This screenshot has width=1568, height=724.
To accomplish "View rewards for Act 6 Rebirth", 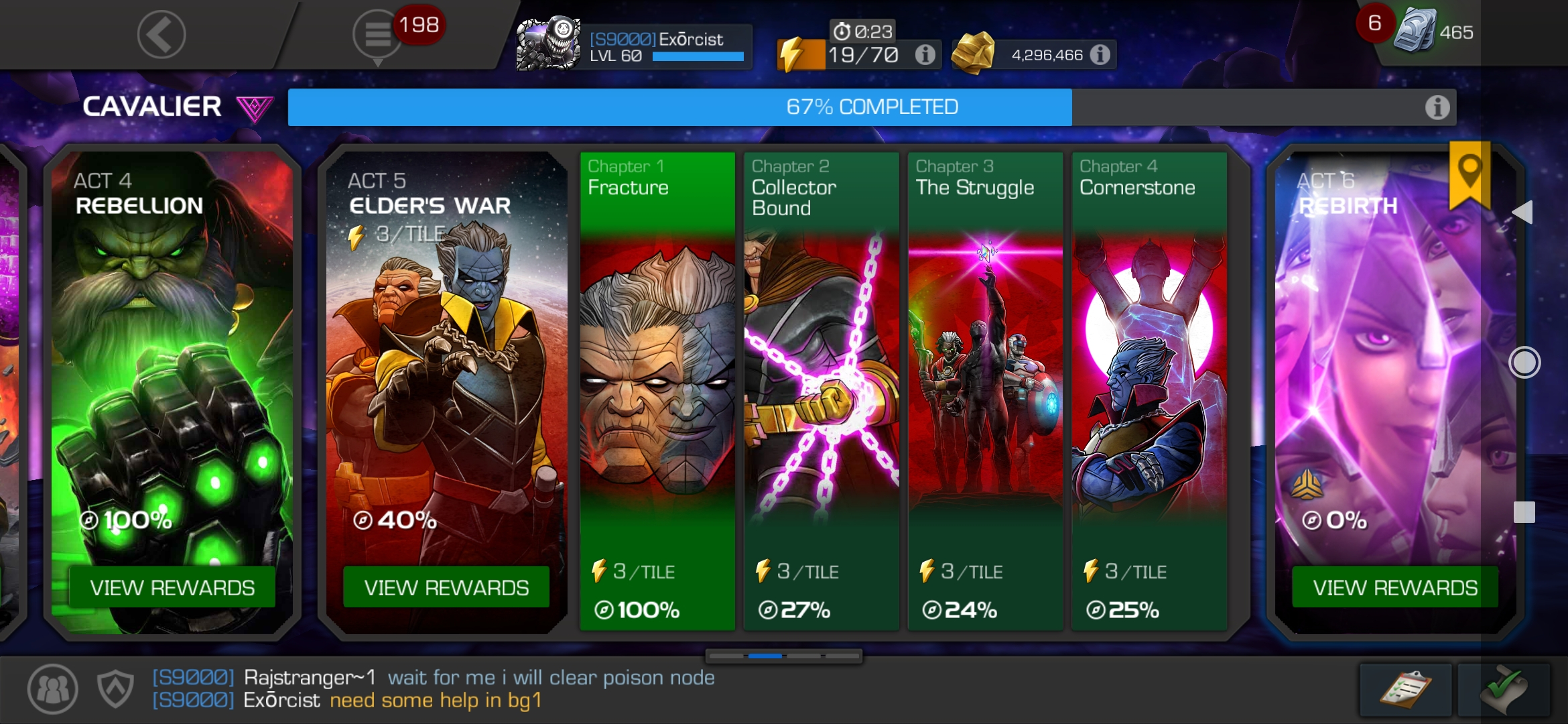I will coord(1395,587).
